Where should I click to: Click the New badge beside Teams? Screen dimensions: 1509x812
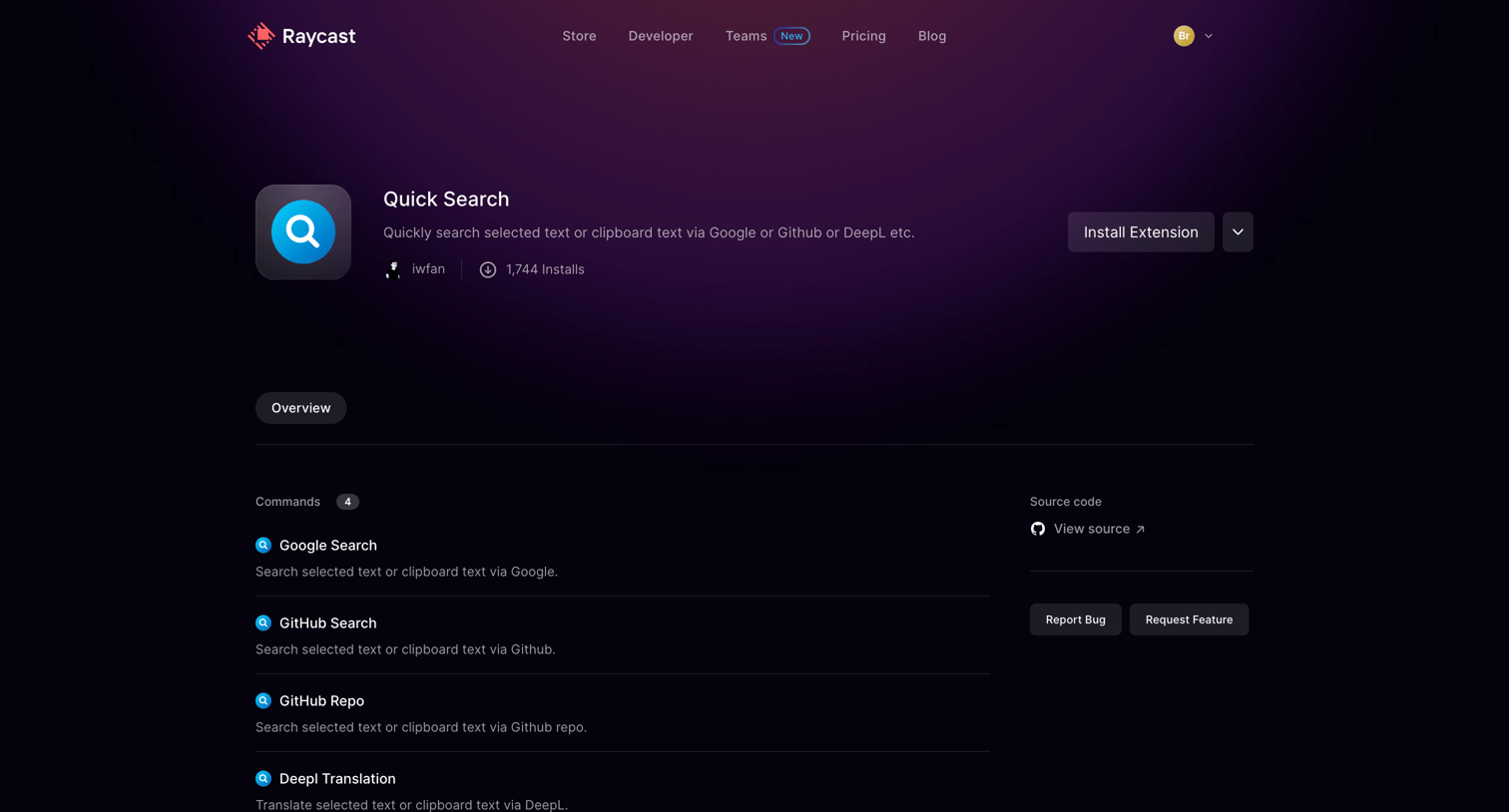click(x=791, y=36)
